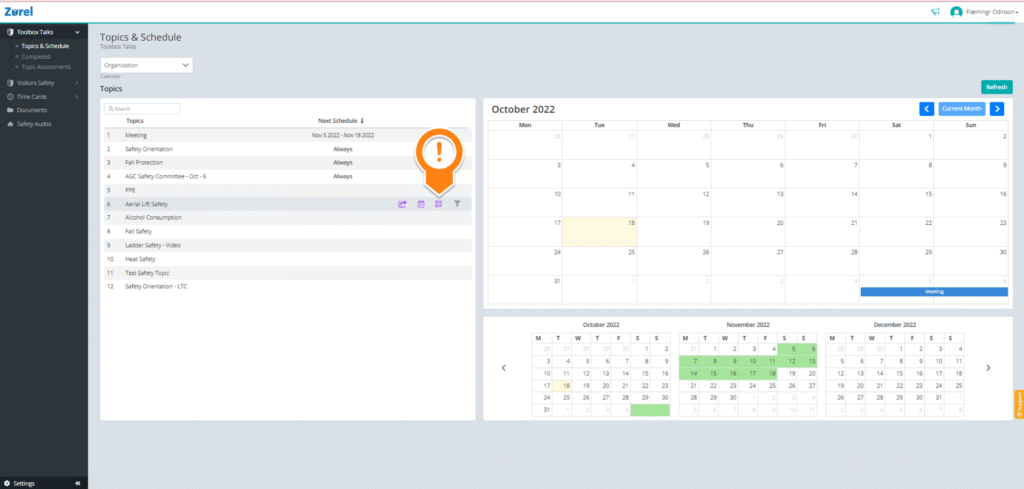Click the share icon on Aerial Lift Safety row
Viewport: 1024px width, 489px height.
(x=402, y=204)
